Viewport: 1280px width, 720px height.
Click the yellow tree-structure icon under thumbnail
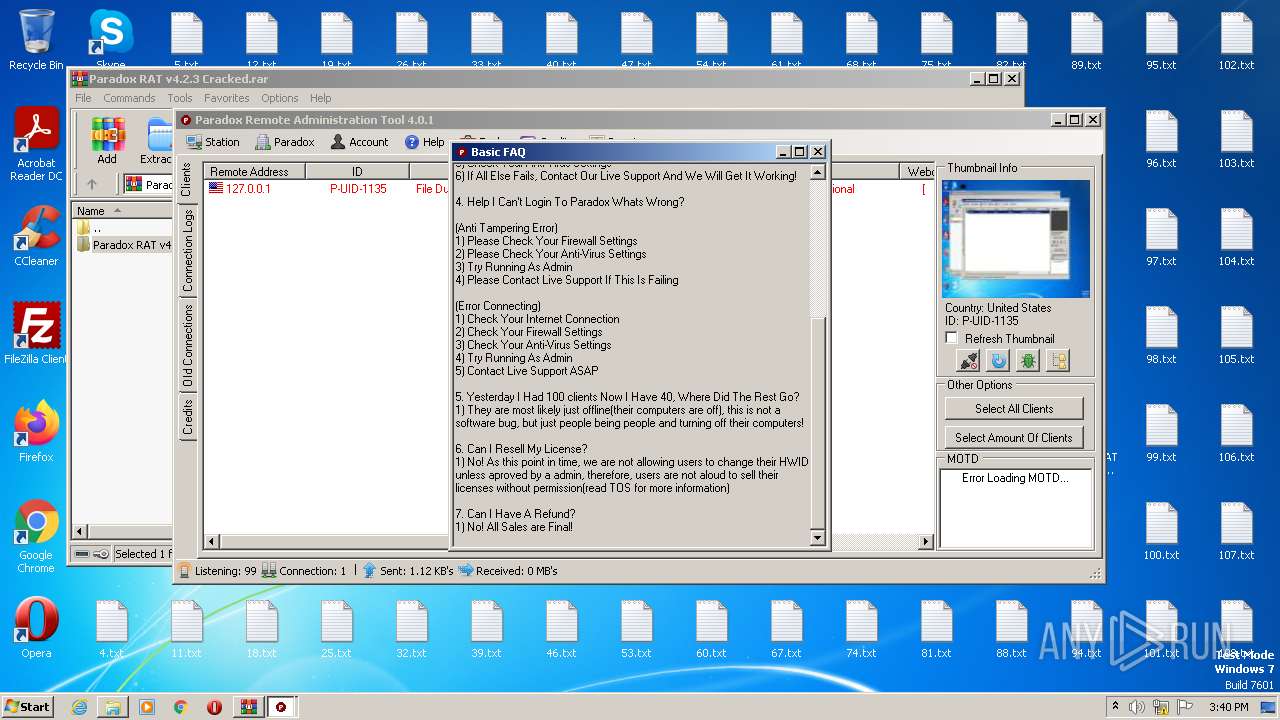click(x=1058, y=361)
